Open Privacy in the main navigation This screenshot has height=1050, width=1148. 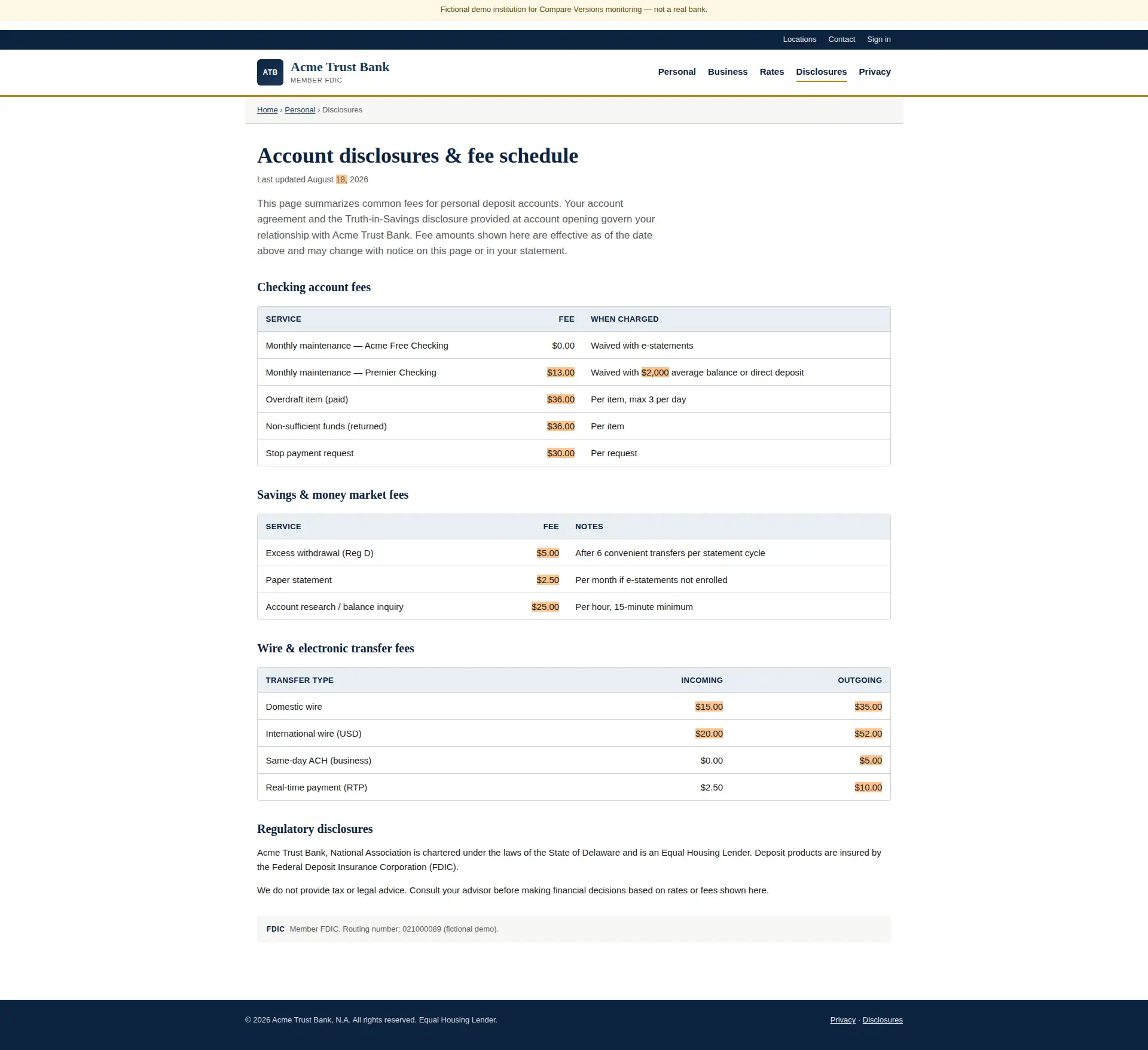tap(875, 72)
